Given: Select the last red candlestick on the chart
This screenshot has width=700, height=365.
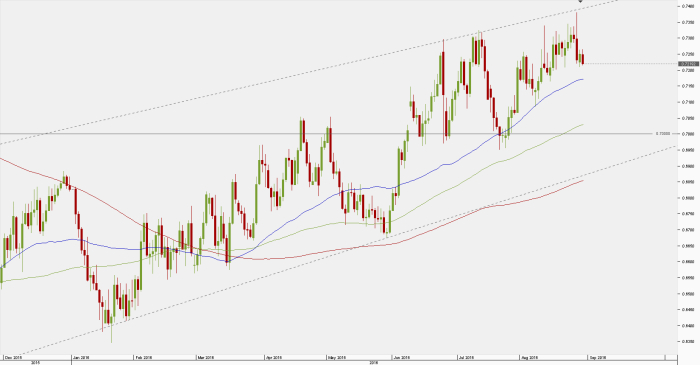Looking at the screenshot, I should (x=583, y=59).
